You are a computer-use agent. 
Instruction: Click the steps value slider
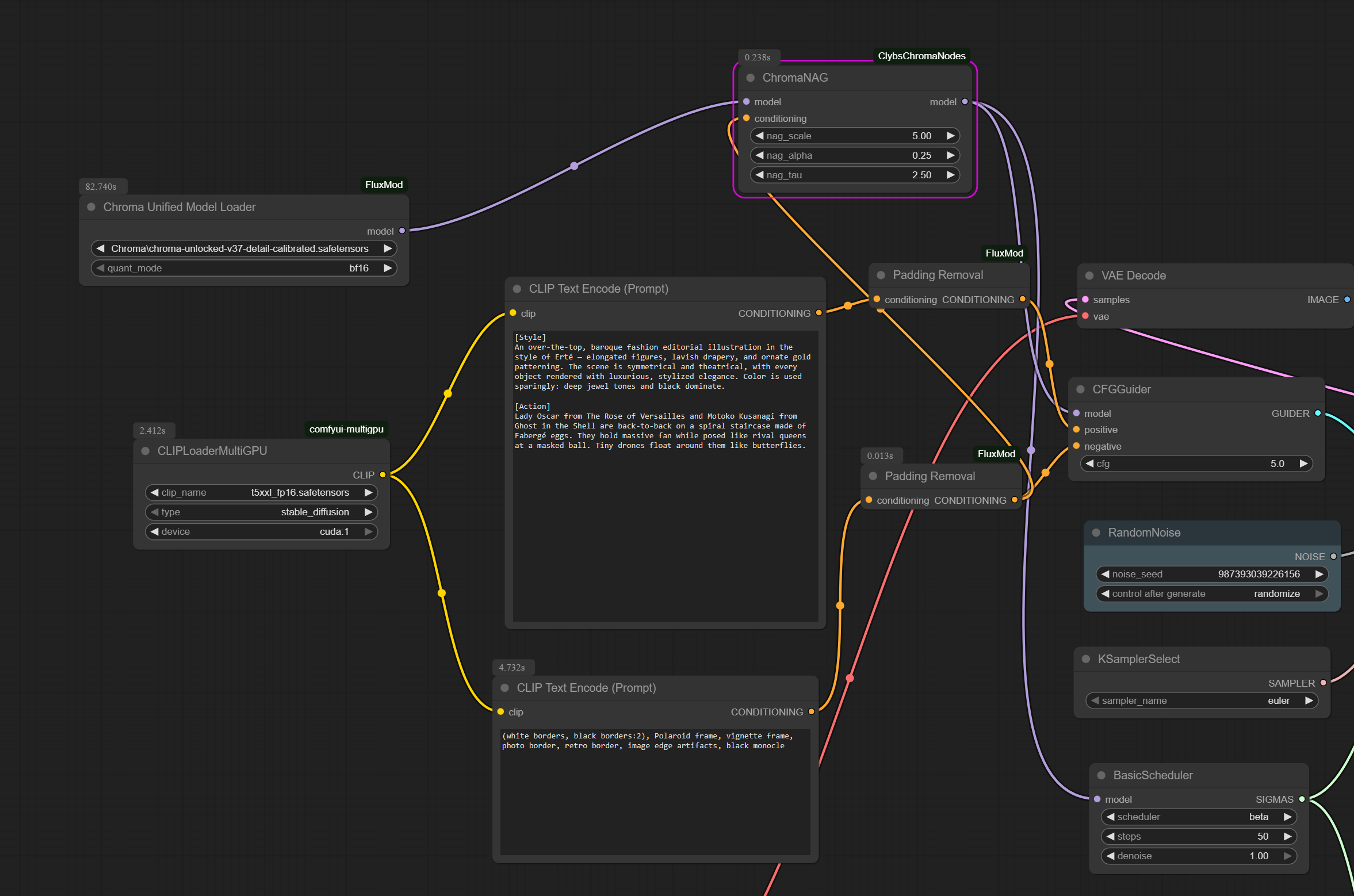click(x=1199, y=836)
